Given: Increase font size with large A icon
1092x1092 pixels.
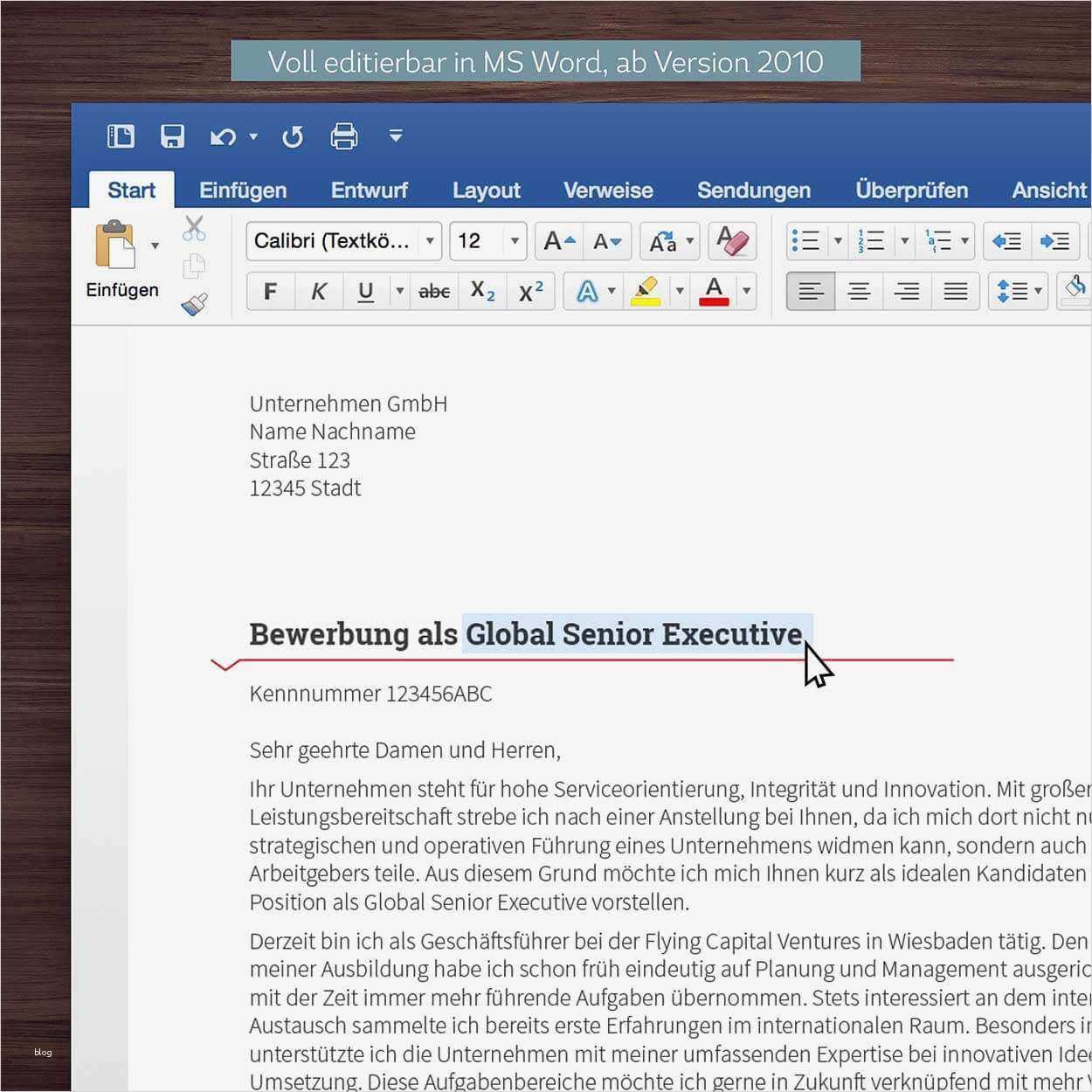Looking at the screenshot, I should point(559,241).
